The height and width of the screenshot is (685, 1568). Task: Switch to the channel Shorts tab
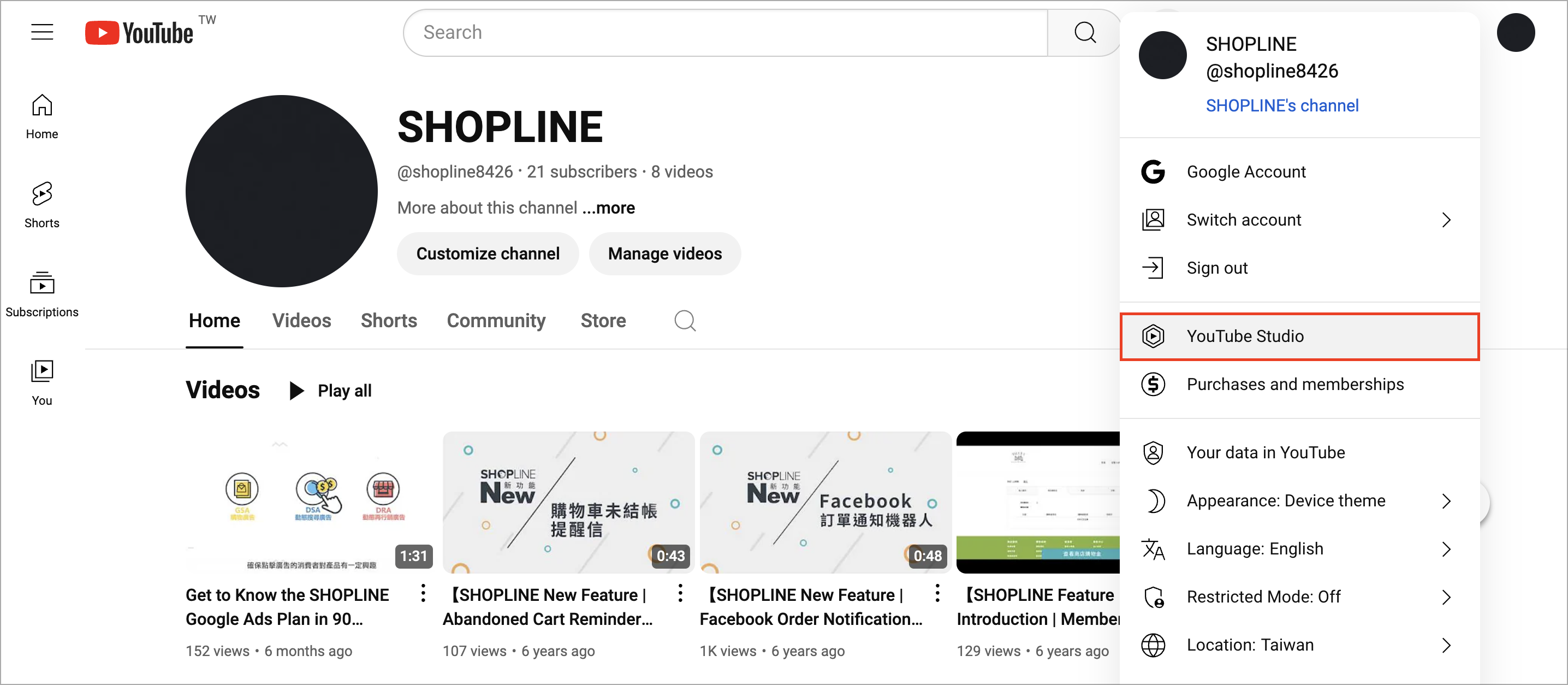point(388,320)
